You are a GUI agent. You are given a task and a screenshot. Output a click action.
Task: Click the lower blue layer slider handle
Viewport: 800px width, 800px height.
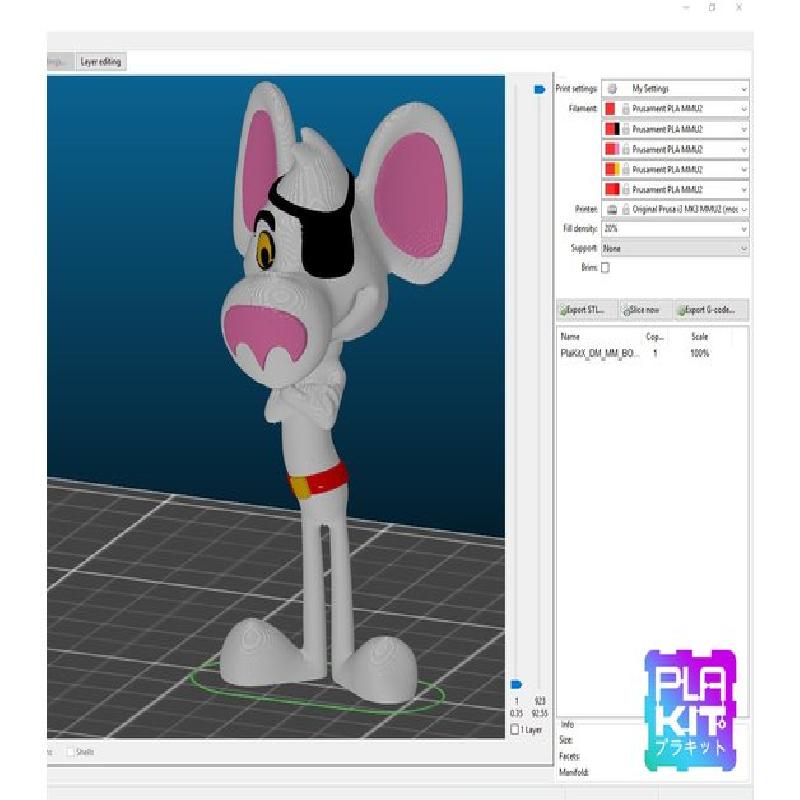point(516,684)
